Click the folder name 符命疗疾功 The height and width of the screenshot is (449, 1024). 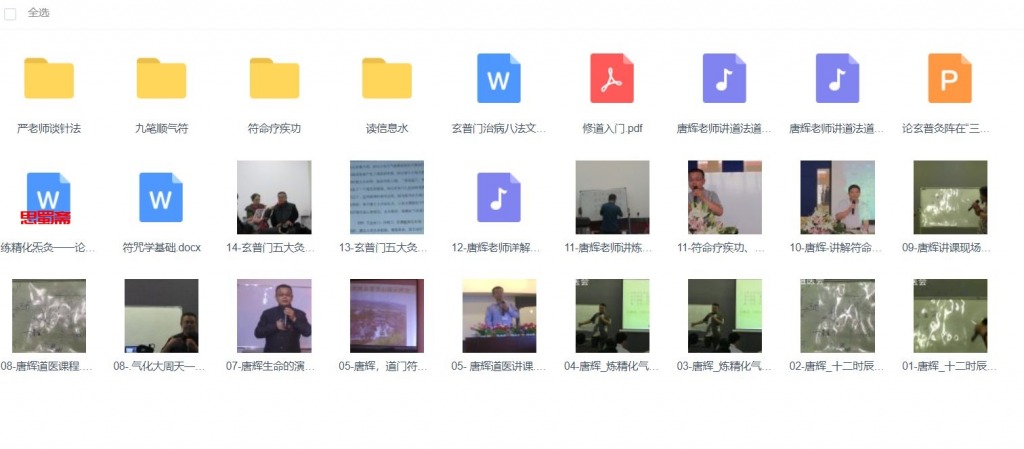tap(274, 129)
